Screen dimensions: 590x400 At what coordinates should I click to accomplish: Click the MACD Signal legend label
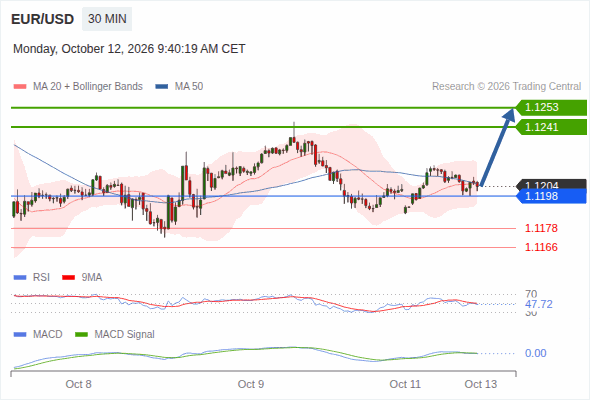pos(125,335)
